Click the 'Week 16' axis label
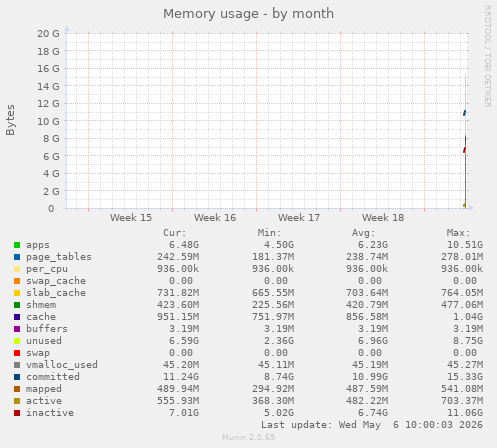The width and height of the screenshot is (497, 448). (215, 218)
